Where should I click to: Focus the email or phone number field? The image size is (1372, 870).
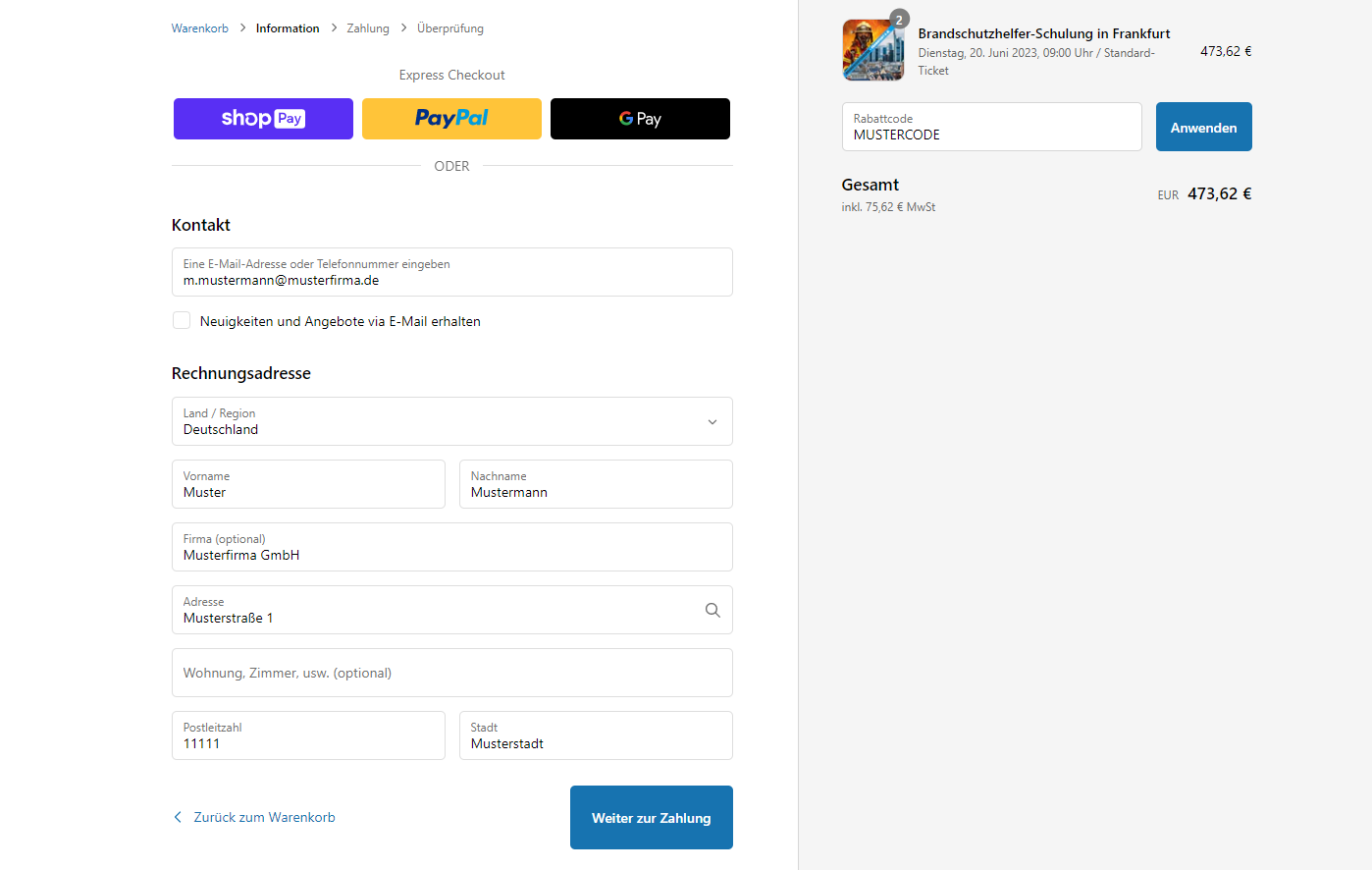(452, 272)
